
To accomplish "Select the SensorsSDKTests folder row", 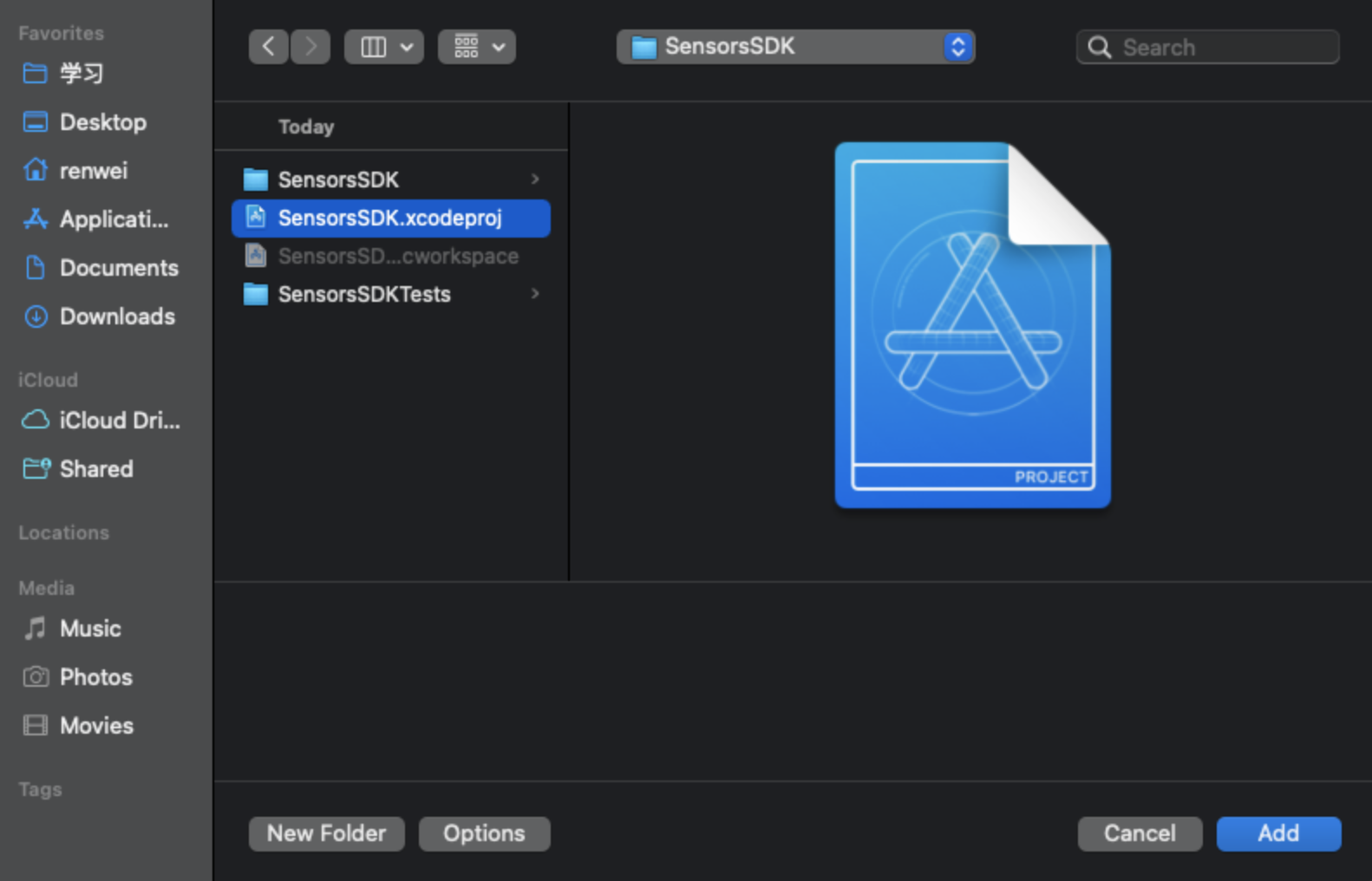I will click(x=391, y=294).
